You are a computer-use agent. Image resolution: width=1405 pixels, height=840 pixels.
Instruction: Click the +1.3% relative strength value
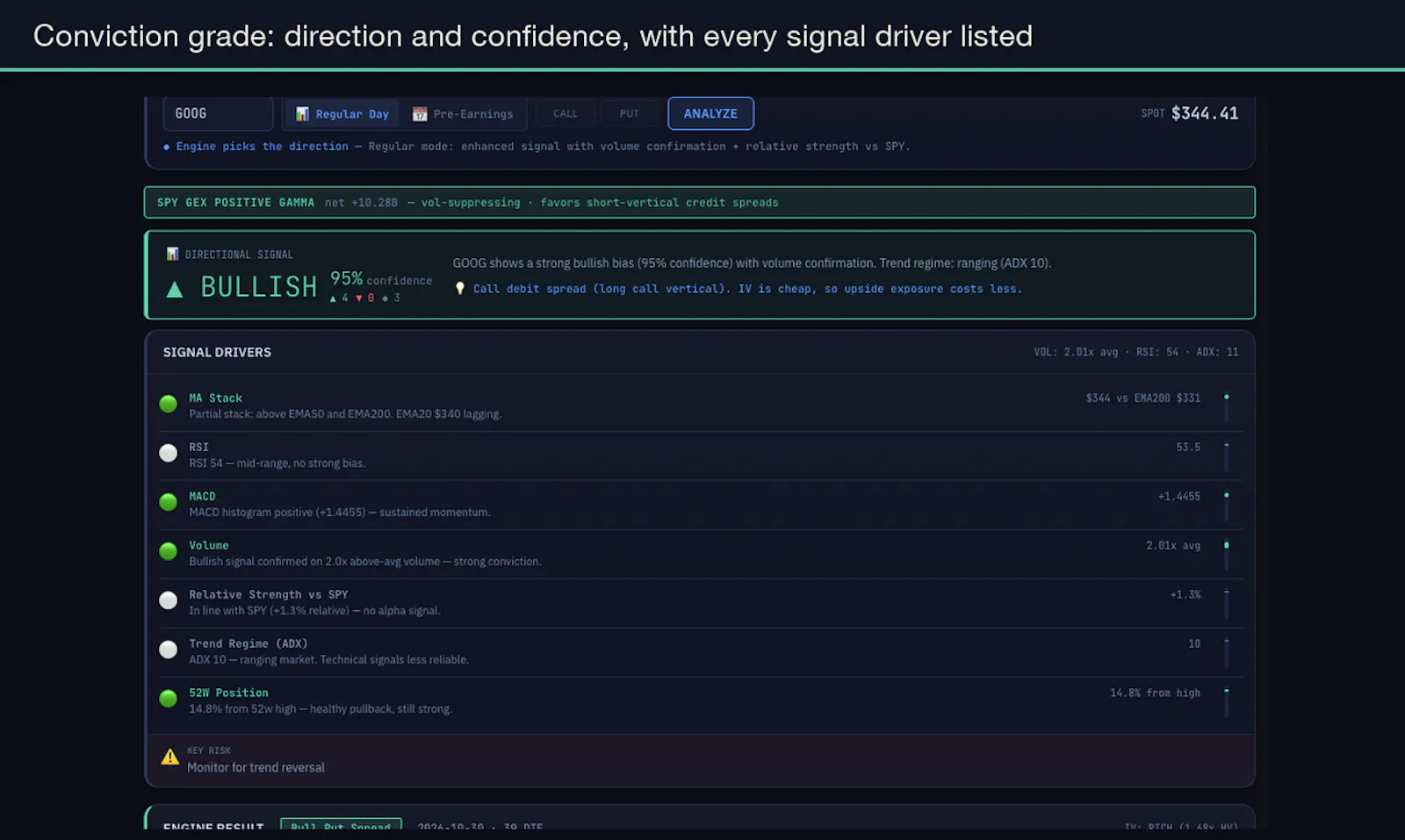click(x=1185, y=595)
